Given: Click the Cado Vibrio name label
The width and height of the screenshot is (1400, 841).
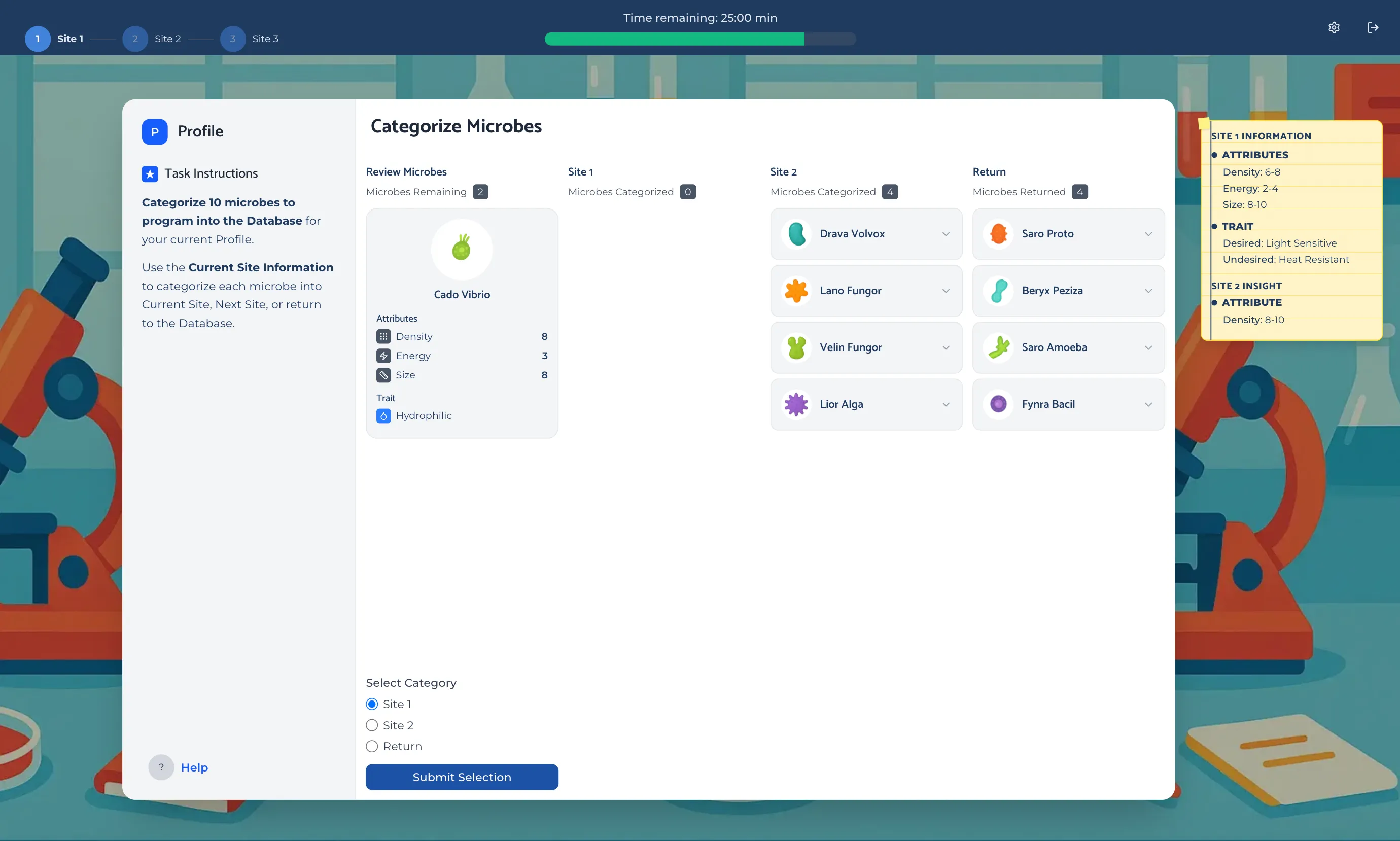Looking at the screenshot, I should click(462, 295).
